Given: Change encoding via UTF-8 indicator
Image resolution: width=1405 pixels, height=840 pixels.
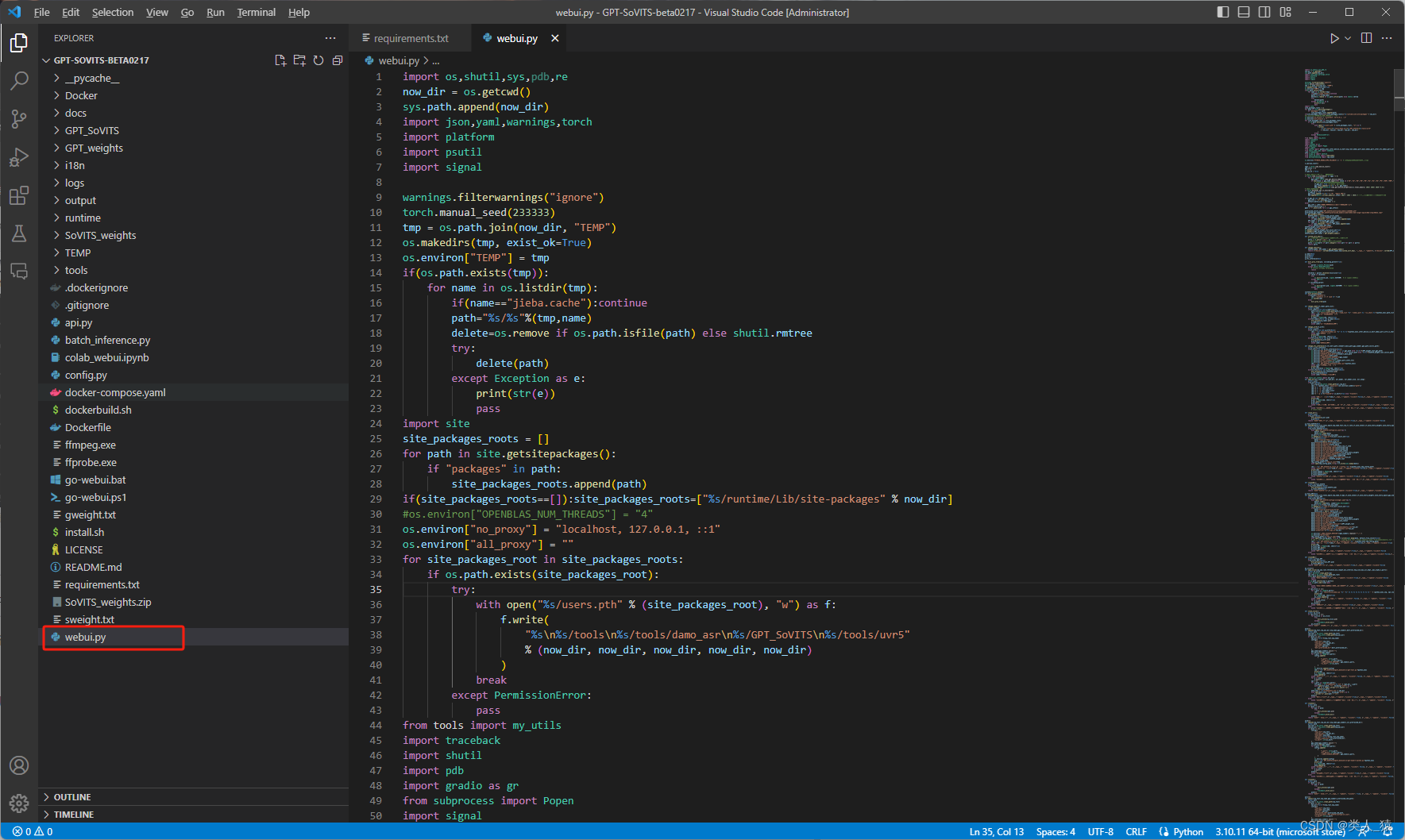Looking at the screenshot, I should pyautogui.click(x=1100, y=831).
